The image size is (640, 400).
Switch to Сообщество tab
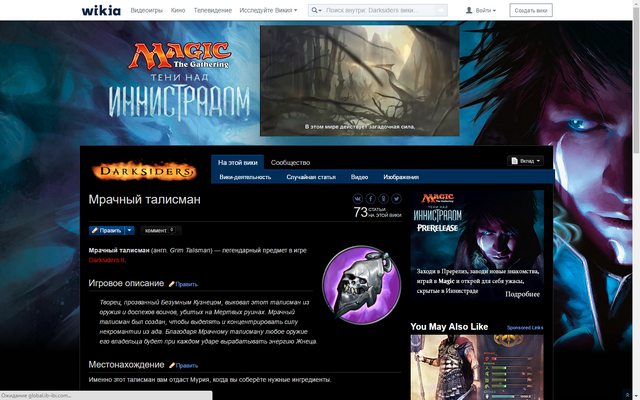(290, 162)
